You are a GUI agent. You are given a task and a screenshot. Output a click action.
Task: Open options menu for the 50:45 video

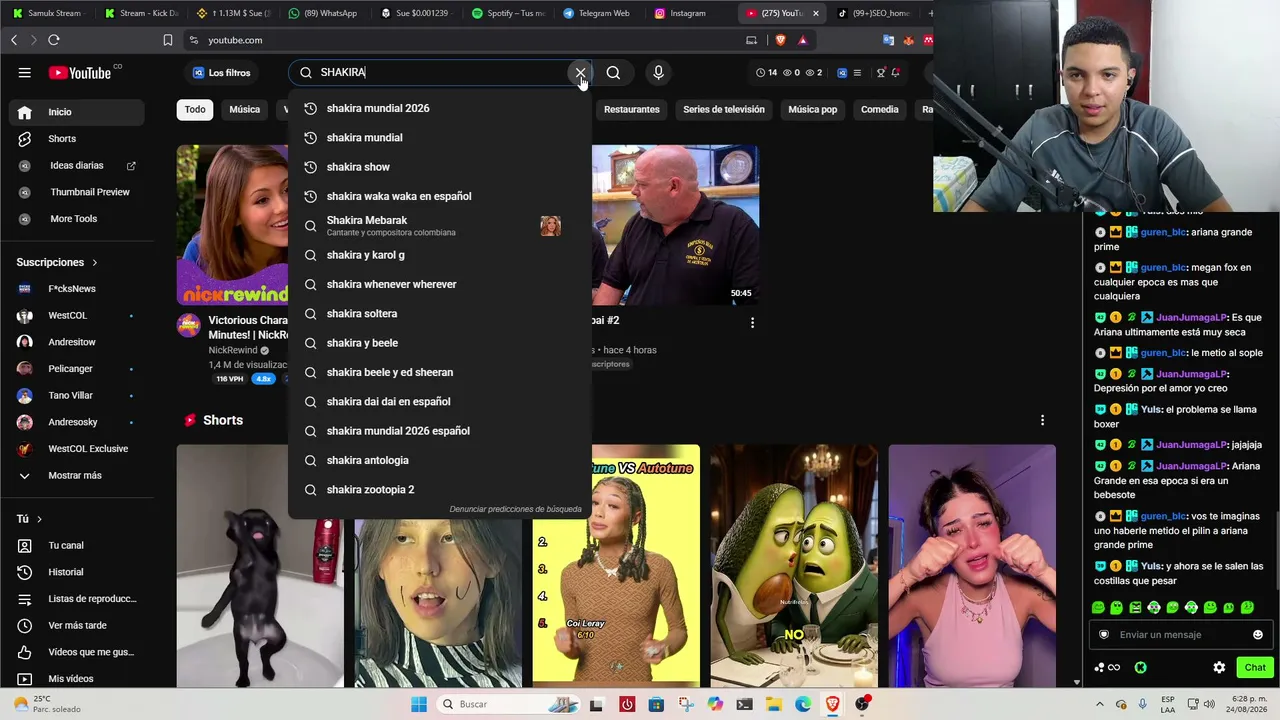[752, 322]
